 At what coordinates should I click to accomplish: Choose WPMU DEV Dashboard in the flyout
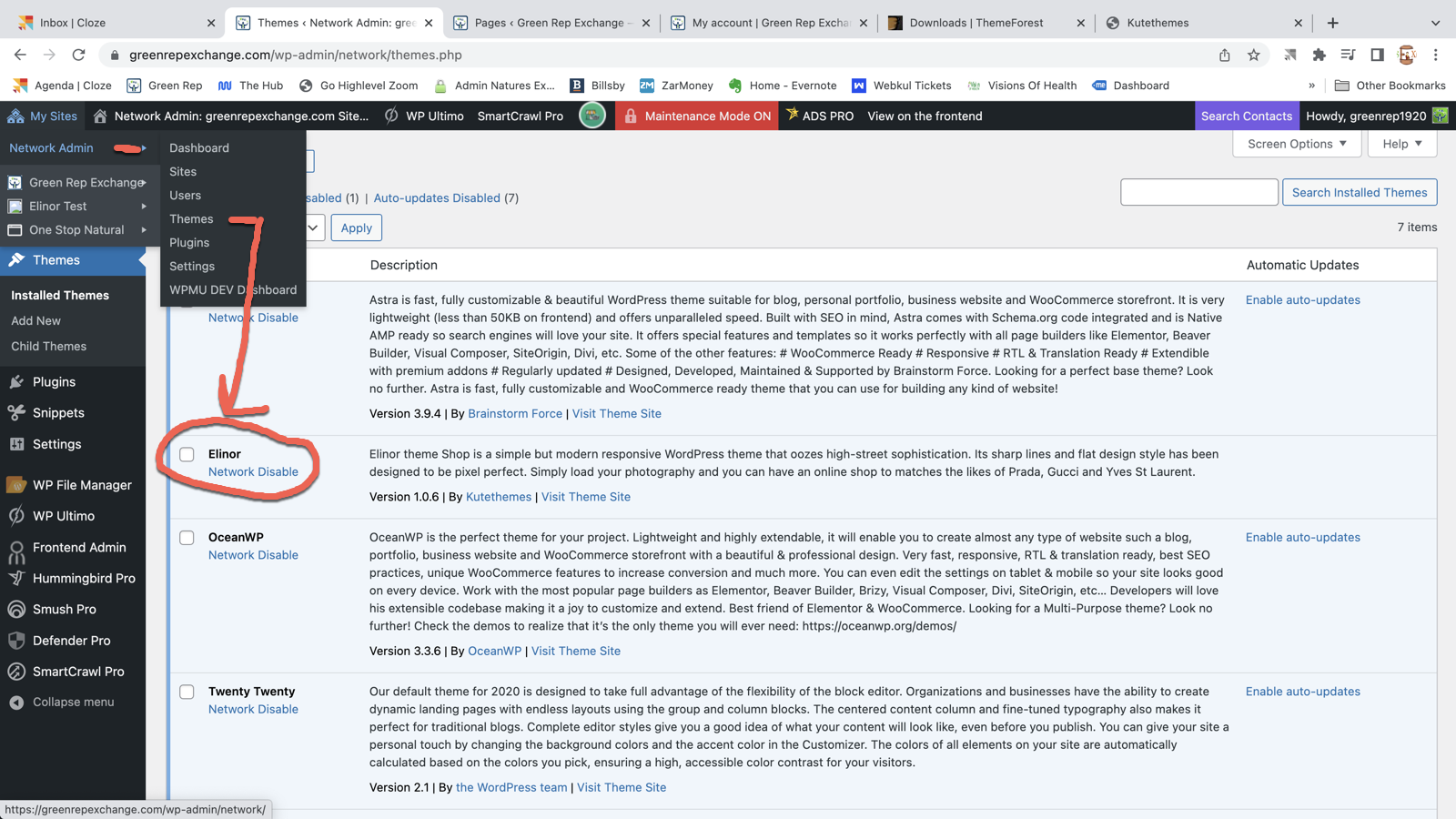pyautogui.click(x=233, y=289)
